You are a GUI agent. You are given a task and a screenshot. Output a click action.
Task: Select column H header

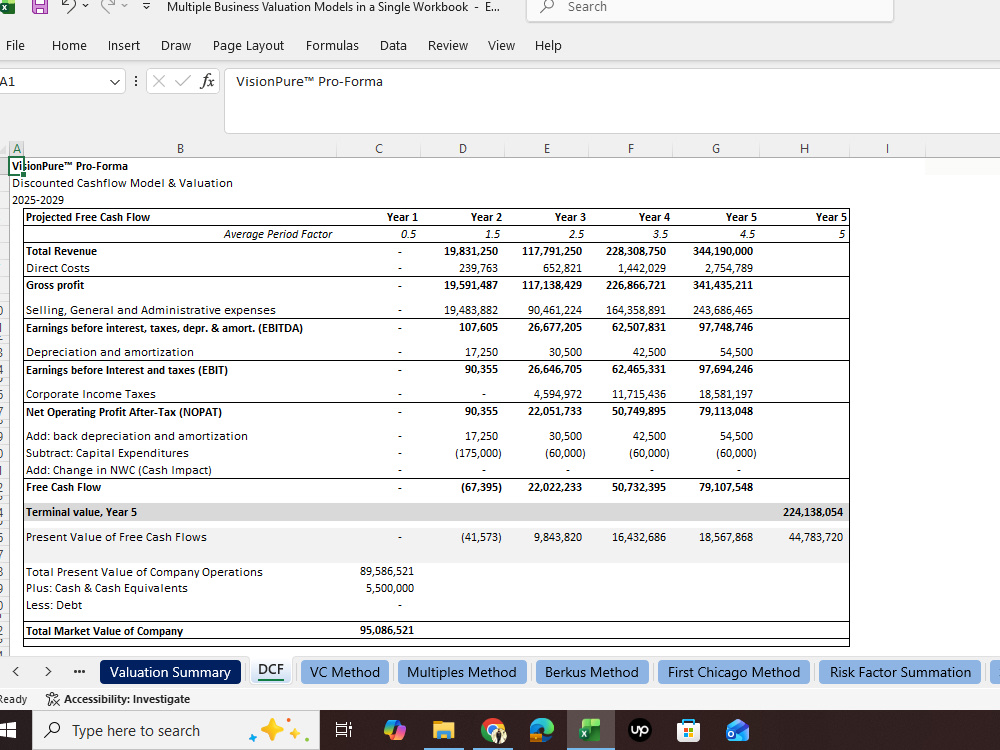pyautogui.click(x=804, y=149)
